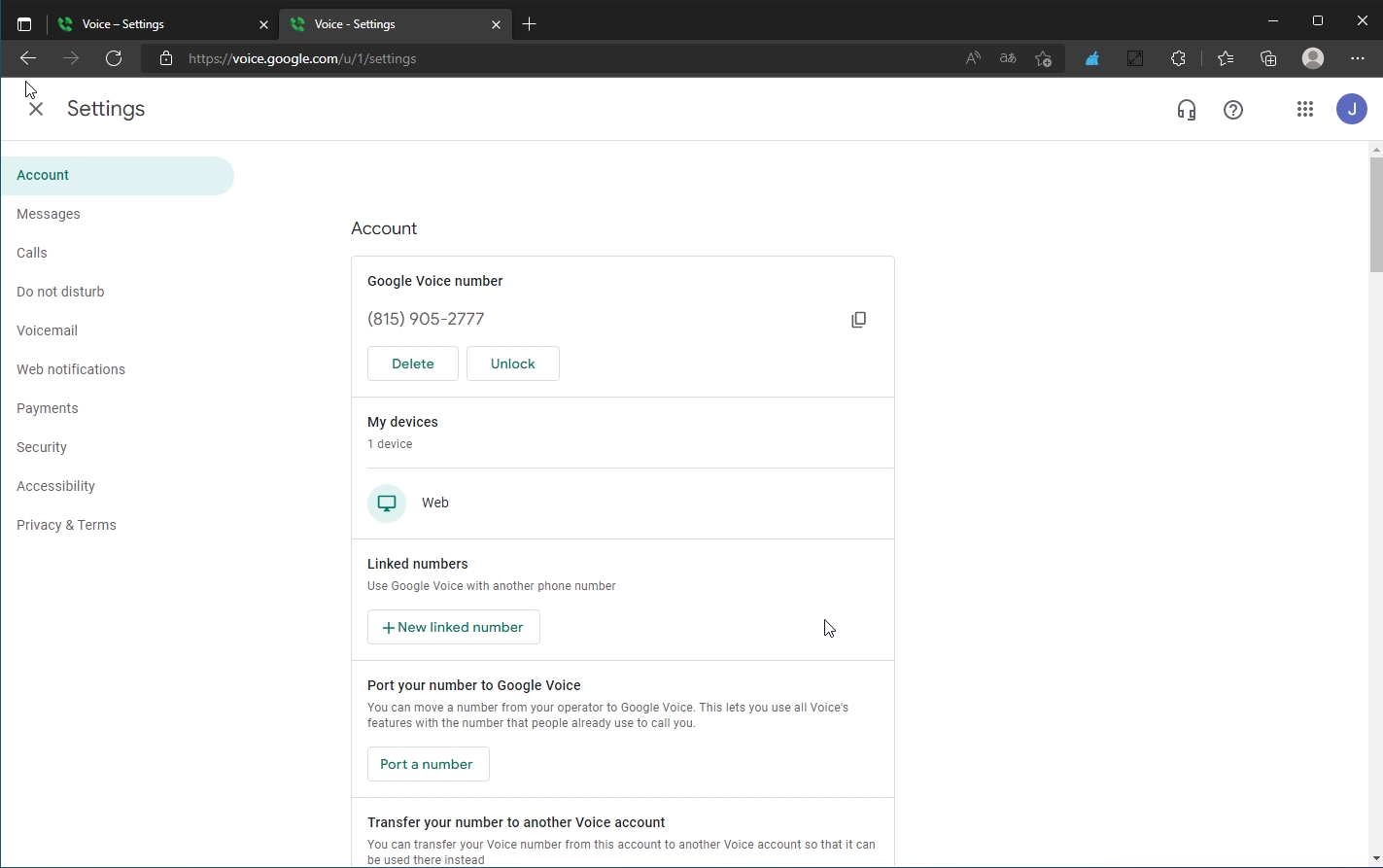
Task: Click the Web device monitor icon
Action: tap(387, 503)
